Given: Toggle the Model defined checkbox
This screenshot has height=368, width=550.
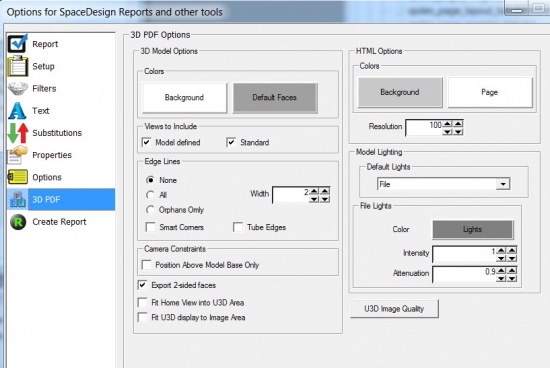Looking at the screenshot, I should (146, 142).
